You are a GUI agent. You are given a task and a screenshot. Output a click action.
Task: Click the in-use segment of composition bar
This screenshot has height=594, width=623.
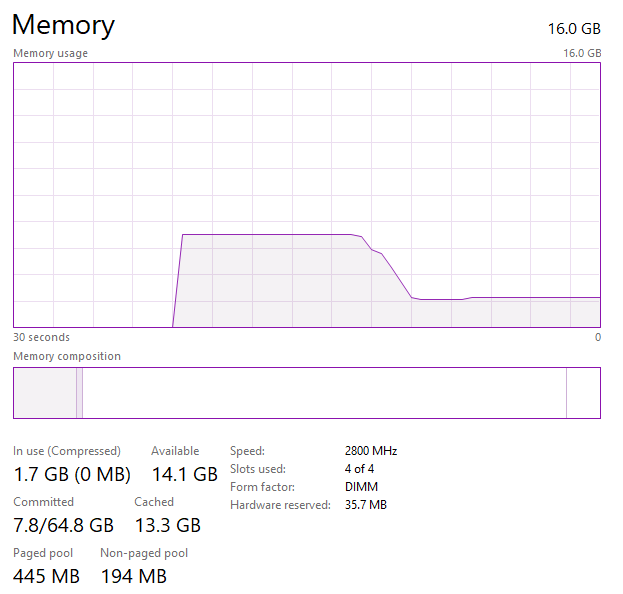(x=44, y=392)
